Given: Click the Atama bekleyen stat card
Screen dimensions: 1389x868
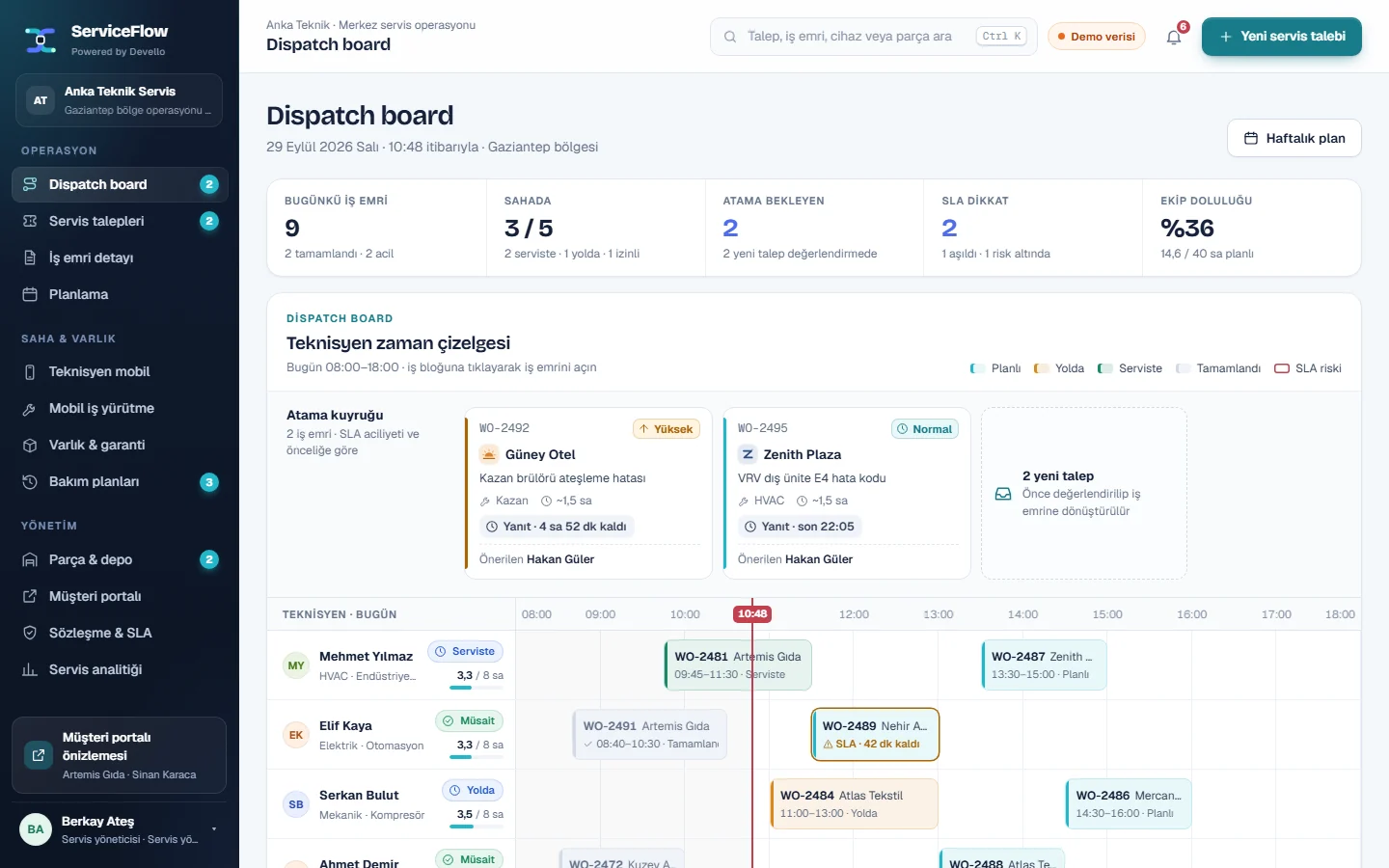Looking at the screenshot, I should [x=814, y=228].
